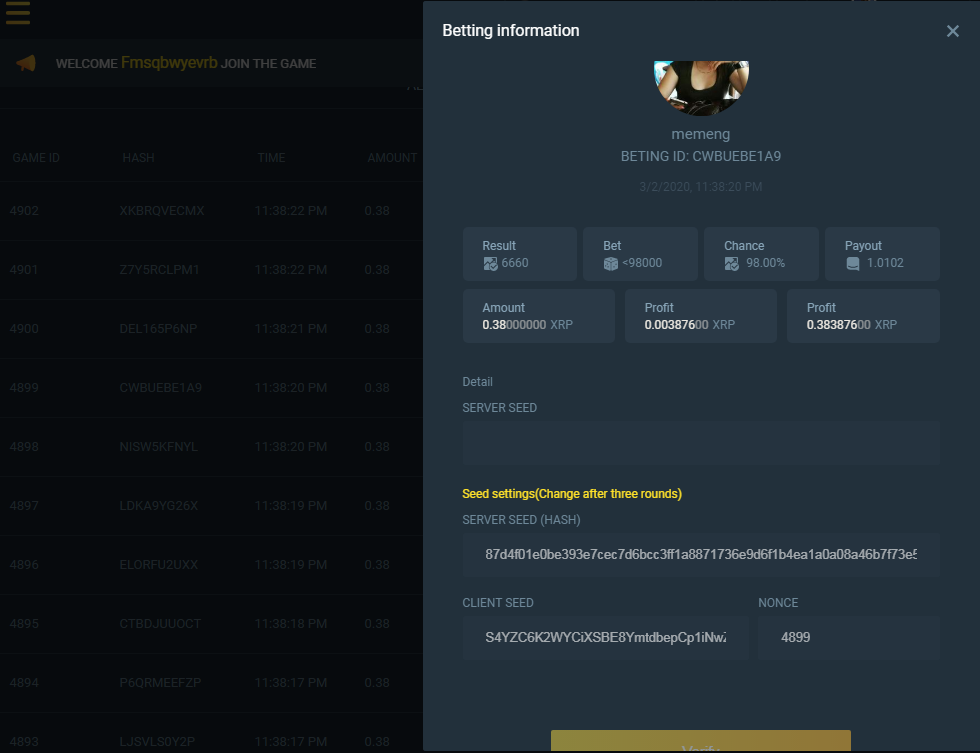
Task: Click the Chance percentage icon
Action: tap(732, 263)
